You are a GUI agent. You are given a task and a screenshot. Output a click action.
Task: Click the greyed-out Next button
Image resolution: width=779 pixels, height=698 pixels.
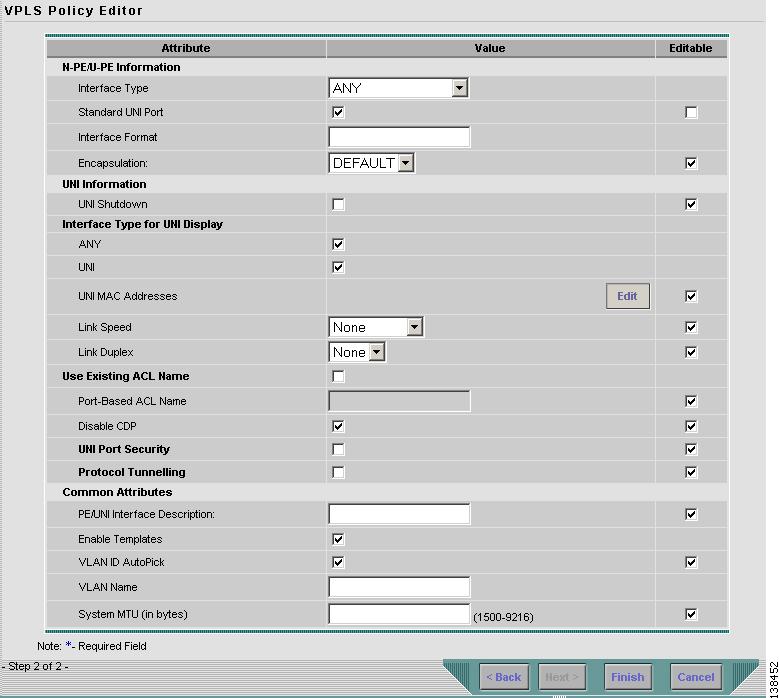[x=562, y=677]
